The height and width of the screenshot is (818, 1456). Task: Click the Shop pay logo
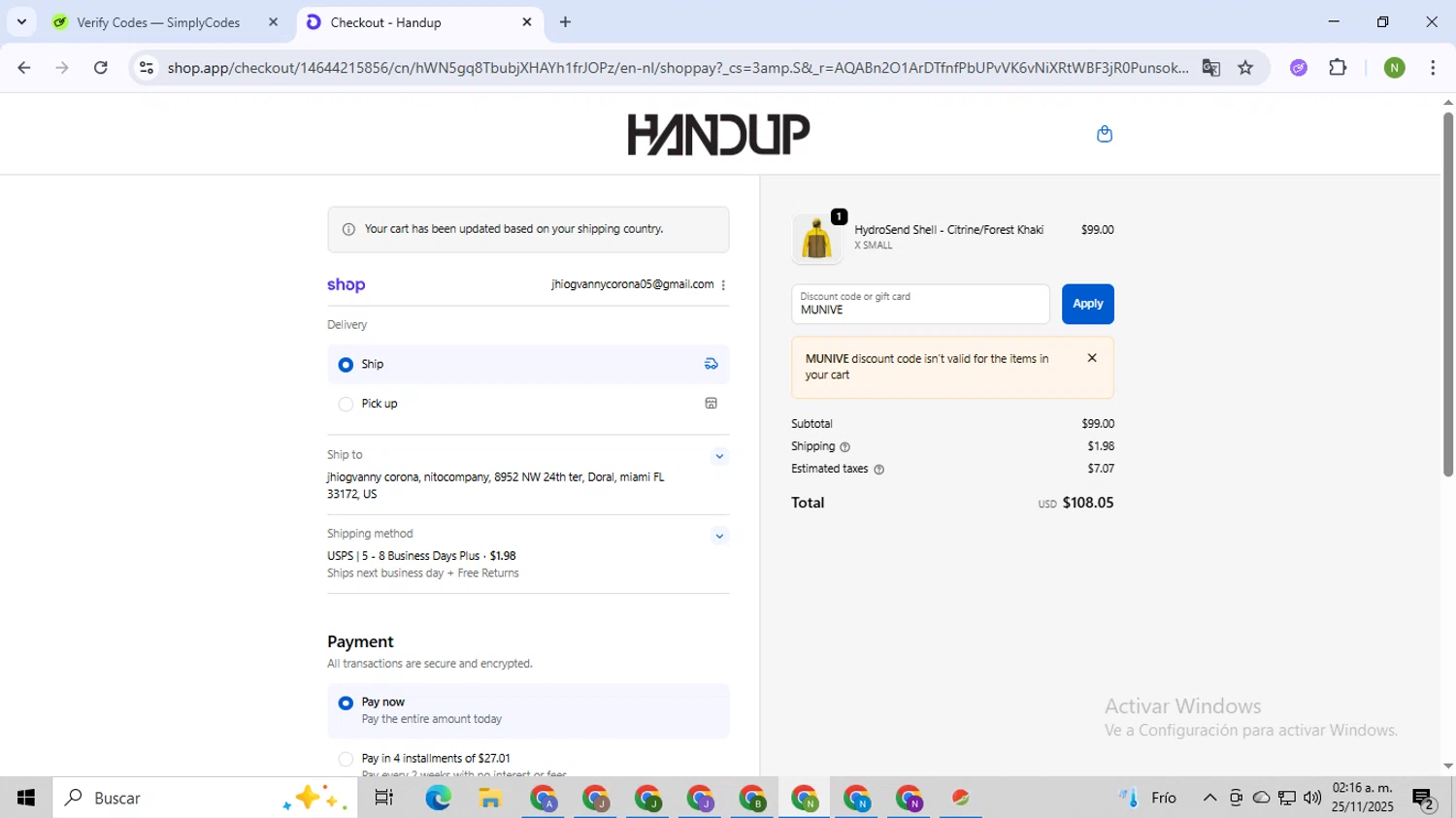[346, 284]
